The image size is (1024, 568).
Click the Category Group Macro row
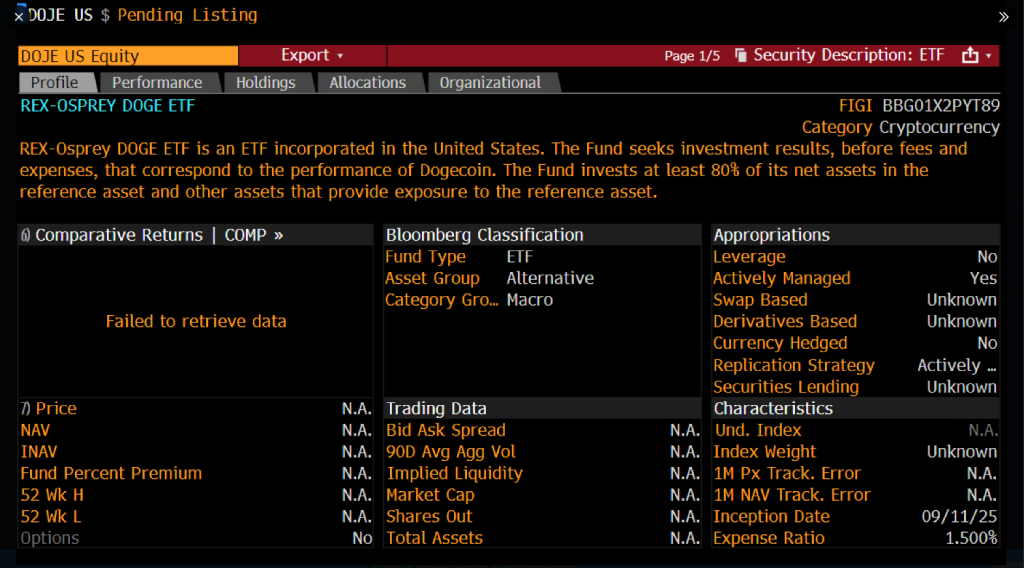[542, 300]
